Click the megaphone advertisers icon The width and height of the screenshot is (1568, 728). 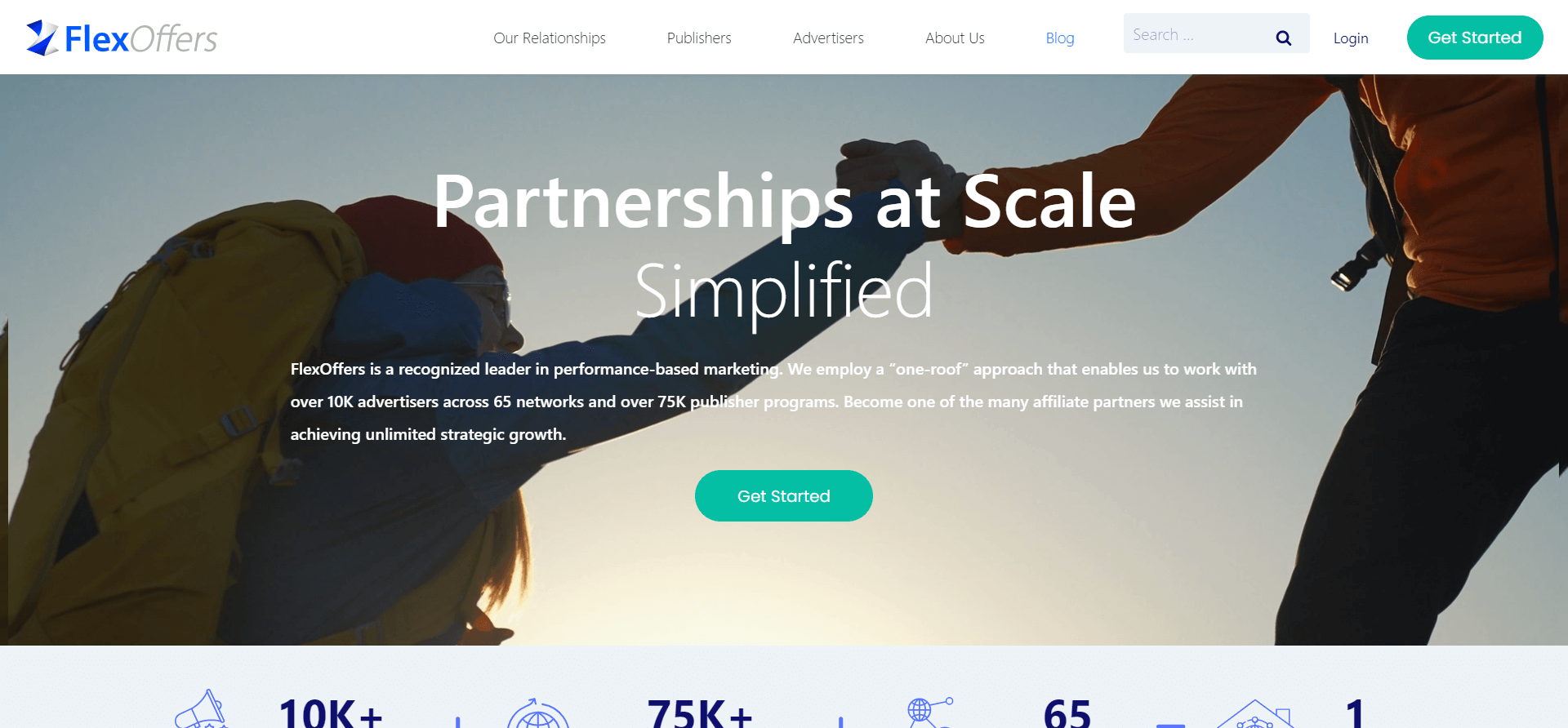[201, 709]
